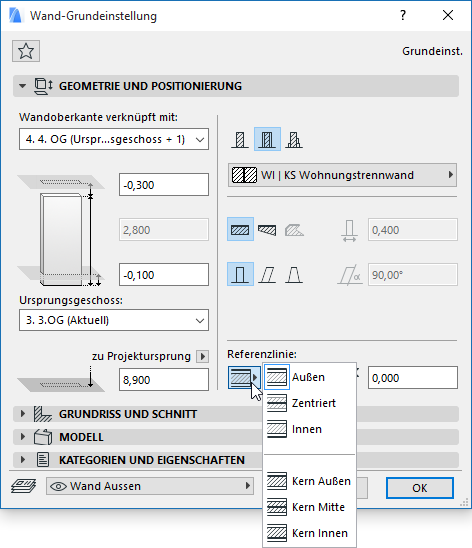Click the Geometrie und Positionierung section icon
The width and height of the screenshot is (472, 548).
[x=43, y=86]
